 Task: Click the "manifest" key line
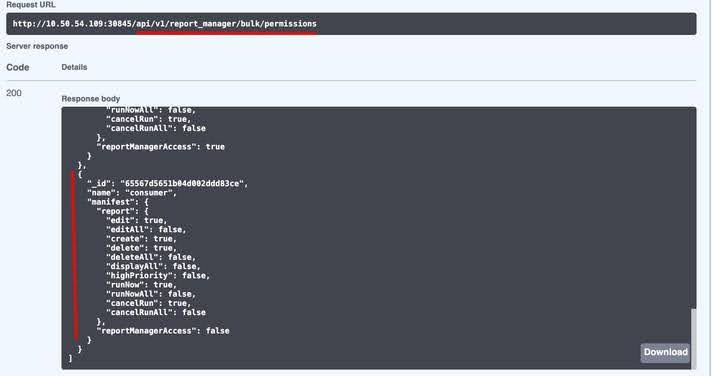(118, 202)
